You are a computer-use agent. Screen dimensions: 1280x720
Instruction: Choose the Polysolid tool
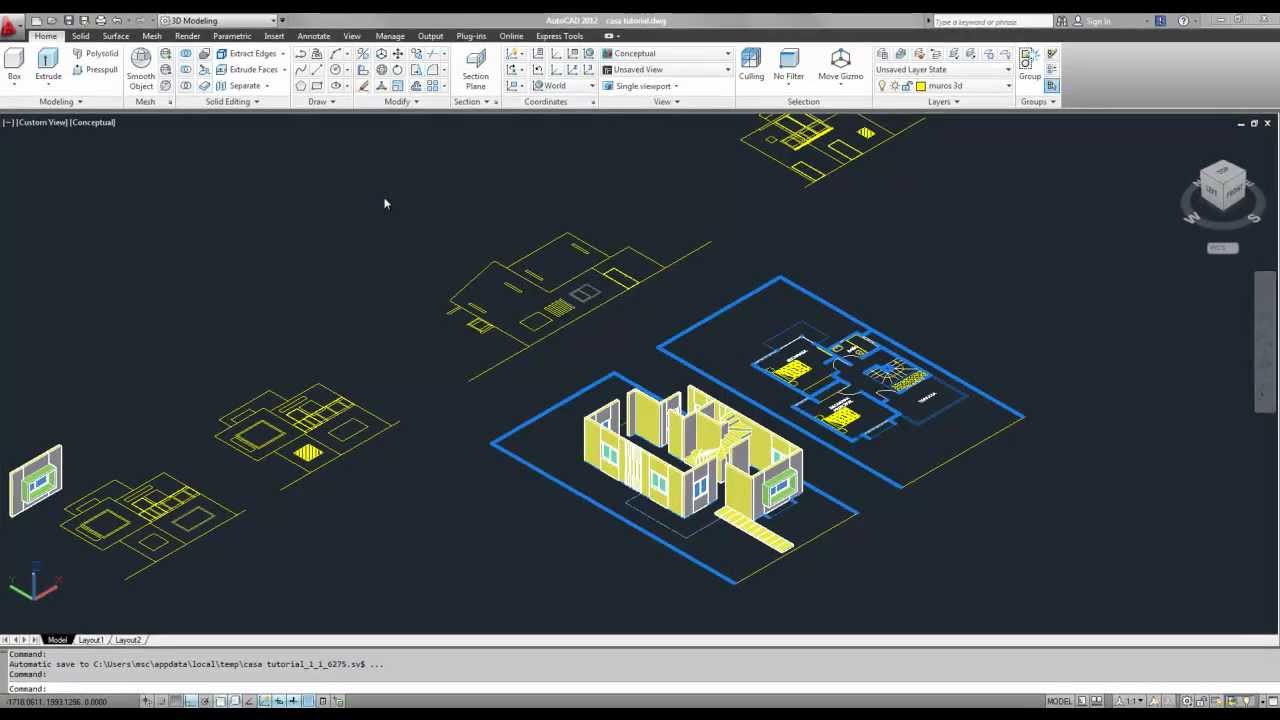[95, 54]
